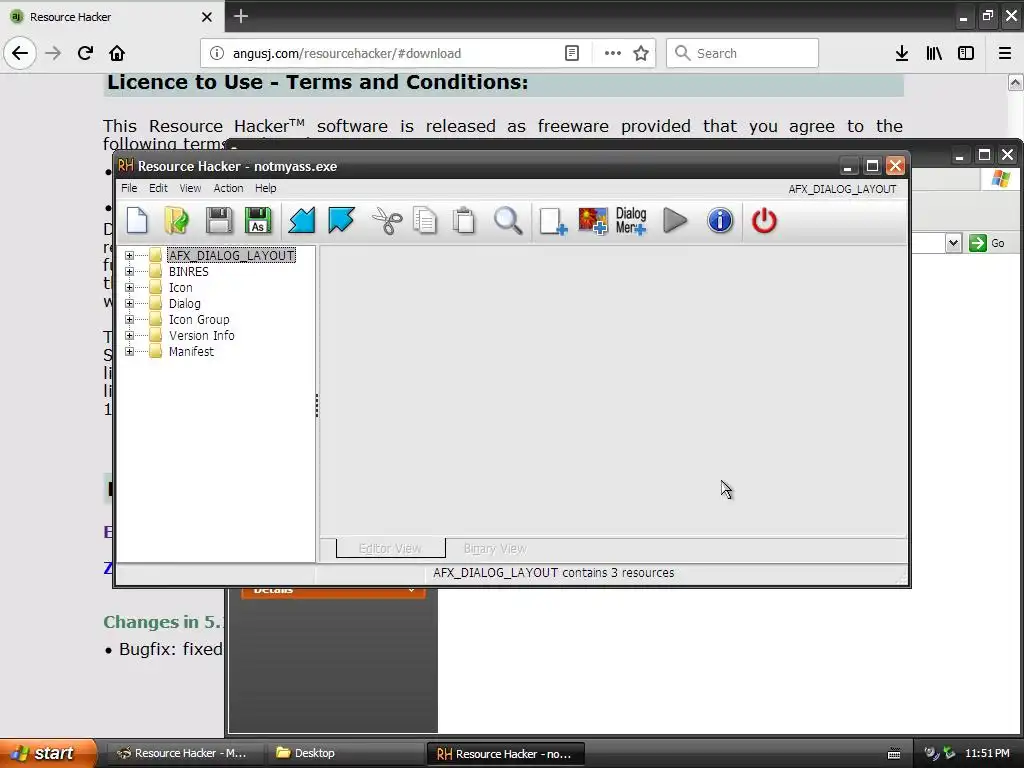
Task: Click the New blank file icon in Resource Hacker
Action: [137, 220]
